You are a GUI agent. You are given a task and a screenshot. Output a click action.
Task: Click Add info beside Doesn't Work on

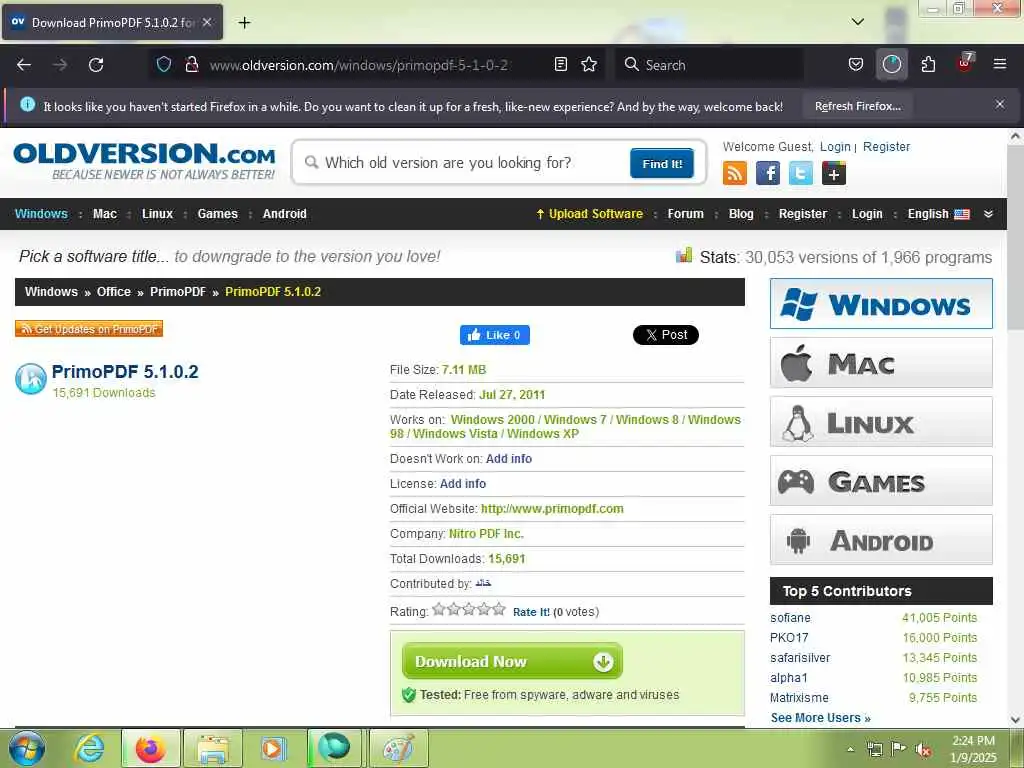click(x=509, y=458)
